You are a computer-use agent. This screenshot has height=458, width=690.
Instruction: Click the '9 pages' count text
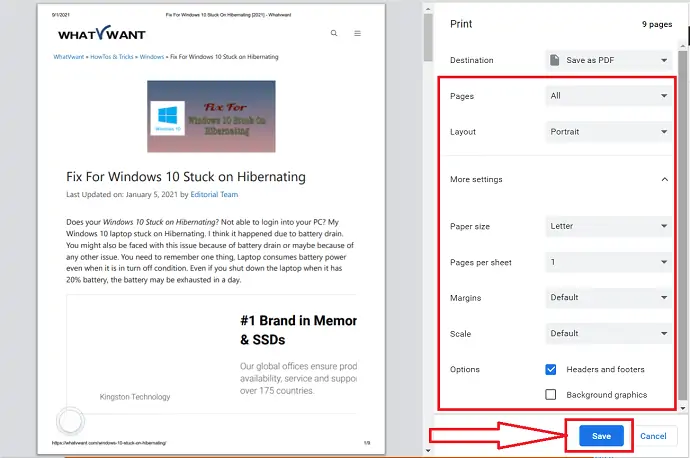pos(657,24)
